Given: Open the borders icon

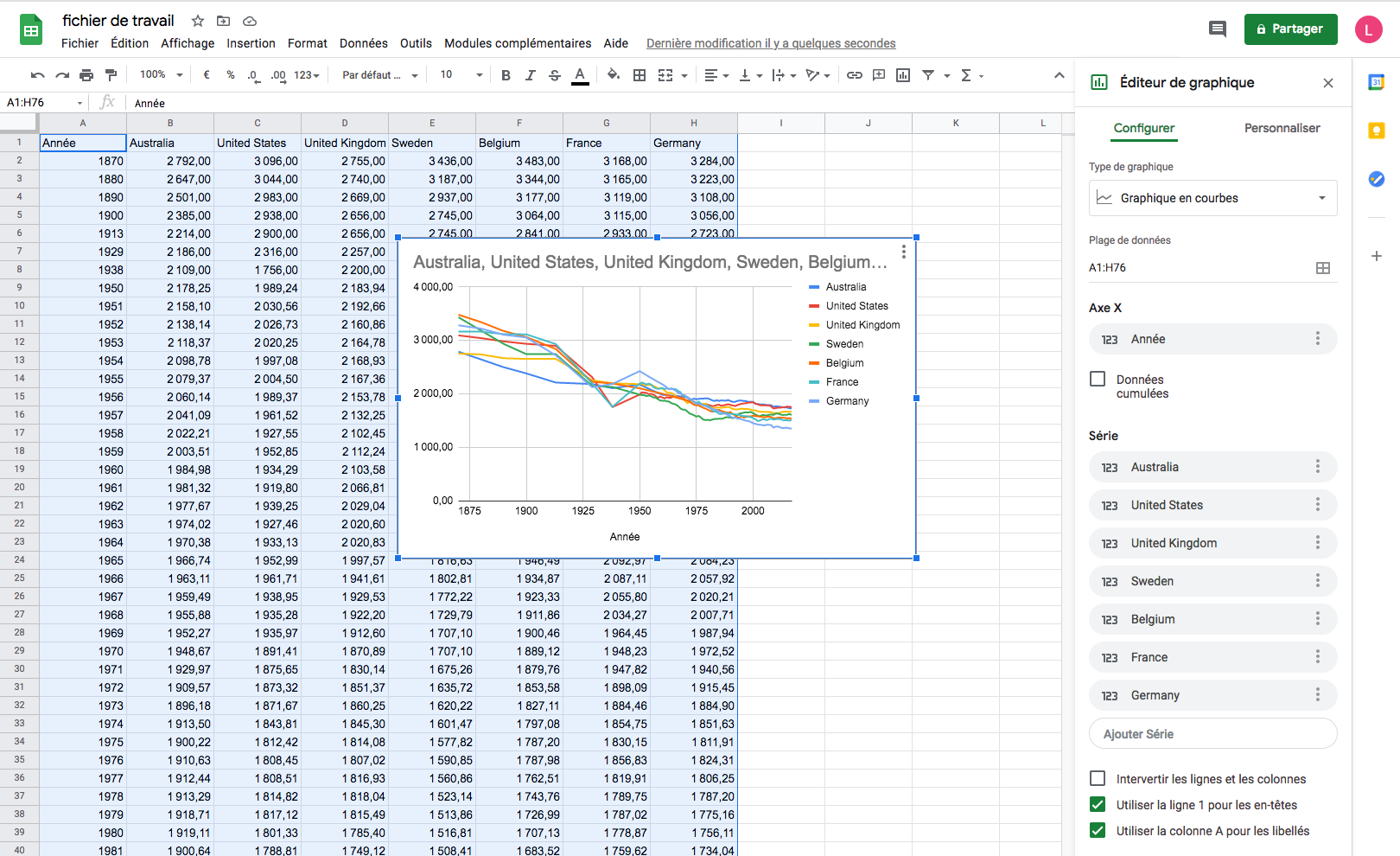Looking at the screenshot, I should 640,75.
